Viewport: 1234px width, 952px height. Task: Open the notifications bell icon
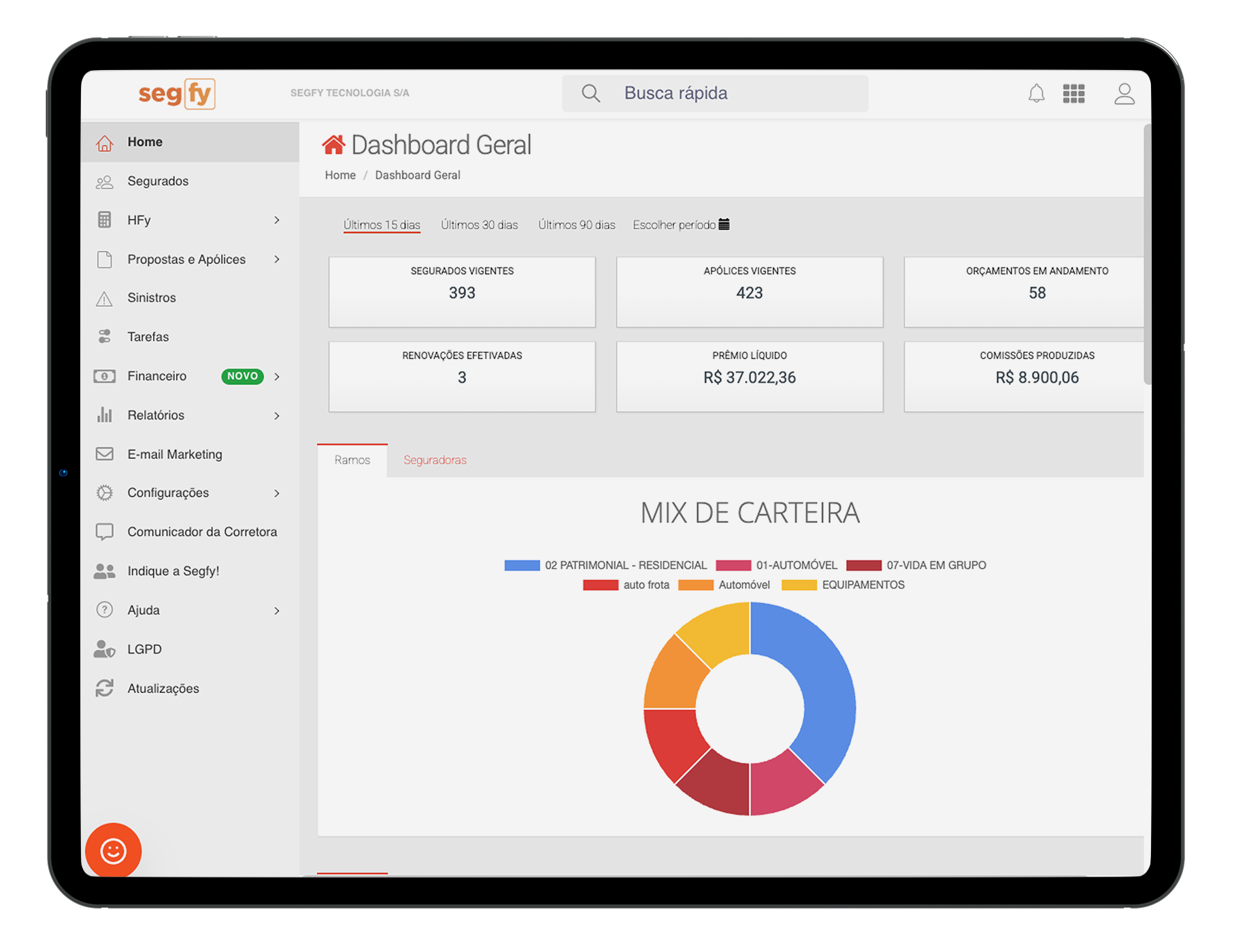1035,94
